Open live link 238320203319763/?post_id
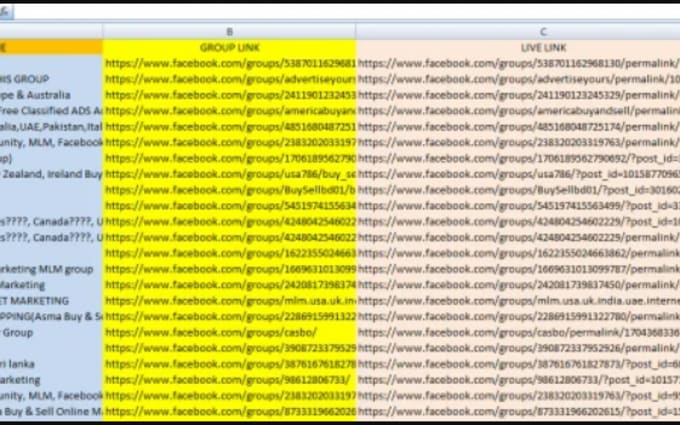The width and height of the screenshot is (680, 425). coord(518,396)
